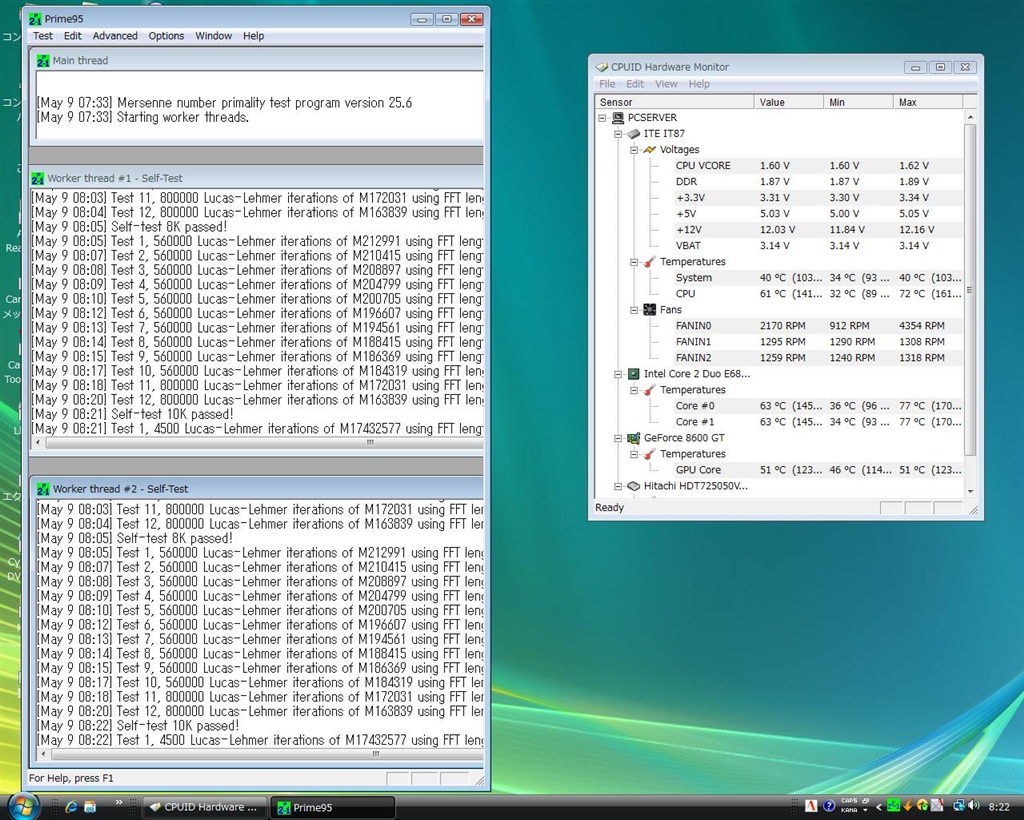The width and height of the screenshot is (1024, 820).
Task: Click the Main thread window icon
Action: pos(43,61)
